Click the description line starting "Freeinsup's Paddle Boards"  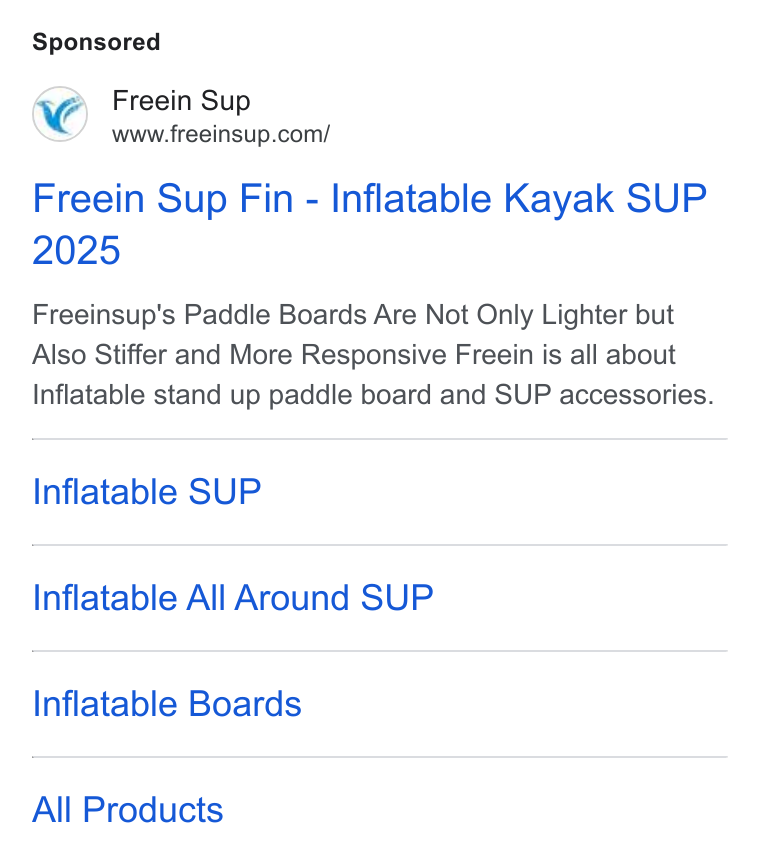[x=353, y=315]
